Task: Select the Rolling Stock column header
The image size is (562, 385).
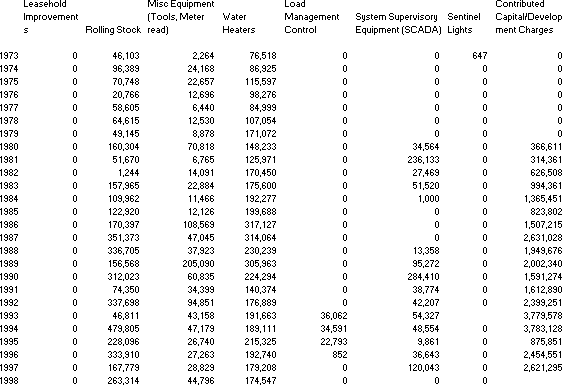Action: [x=113, y=30]
